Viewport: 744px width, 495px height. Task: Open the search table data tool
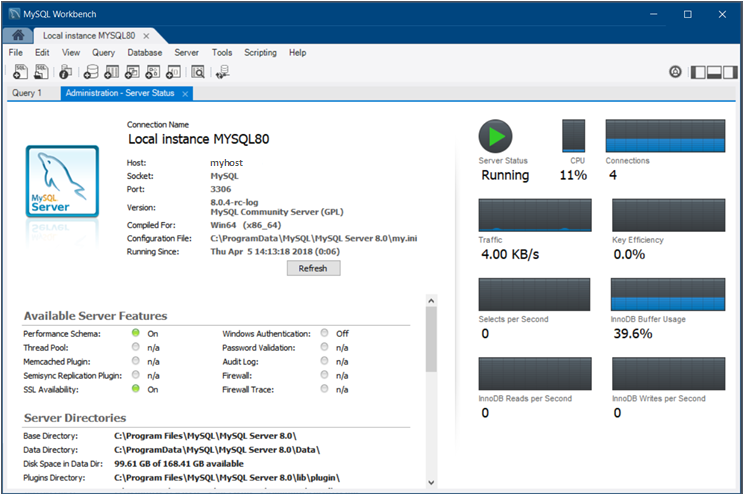pos(199,72)
